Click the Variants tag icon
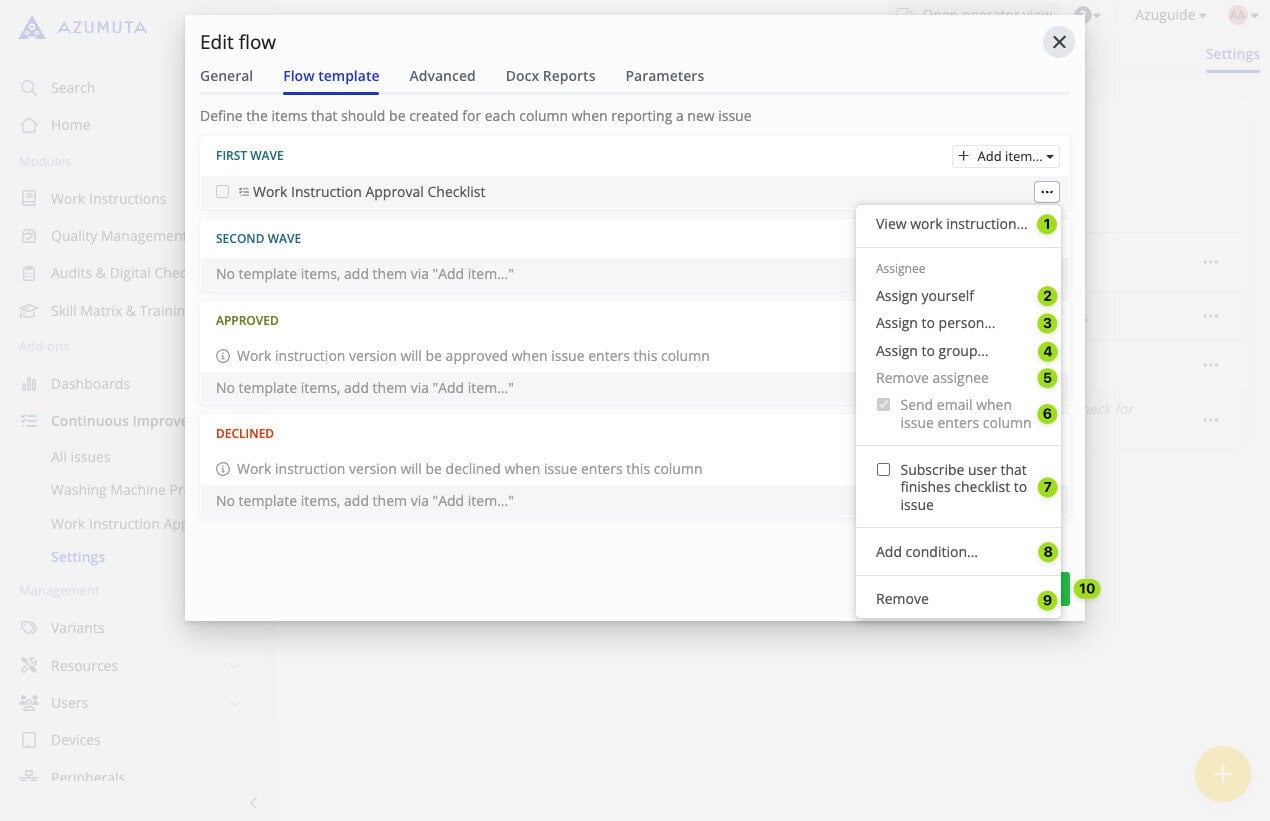Image resolution: width=1270 pixels, height=821 pixels. 29,628
